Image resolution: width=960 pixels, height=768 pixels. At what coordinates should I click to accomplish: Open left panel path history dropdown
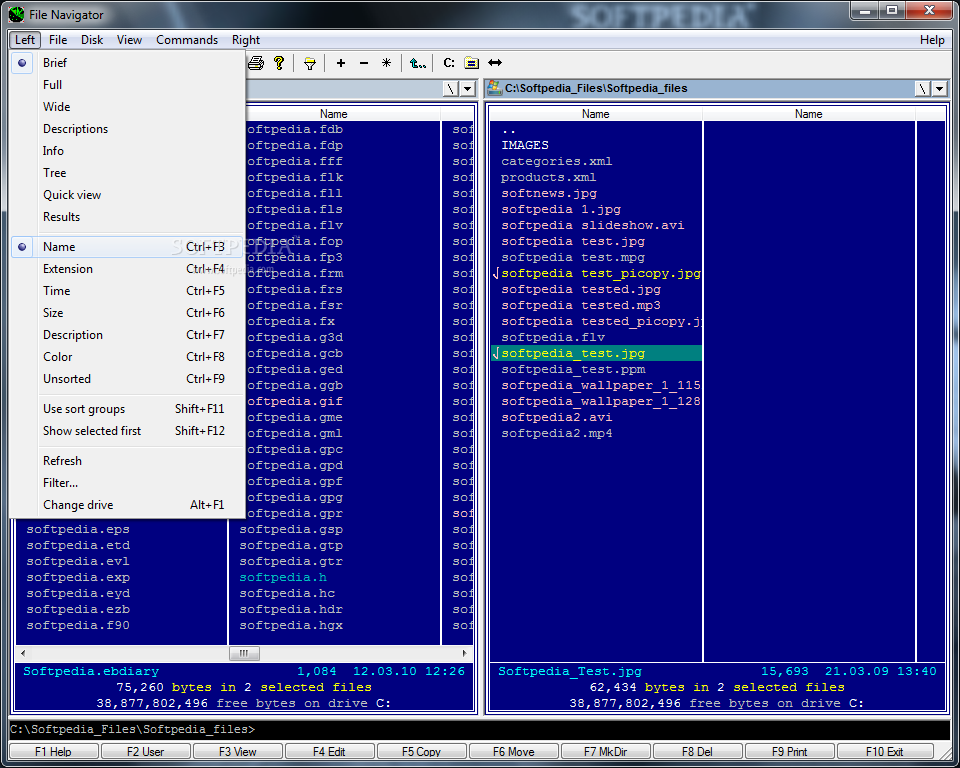(x=467, y=89)
